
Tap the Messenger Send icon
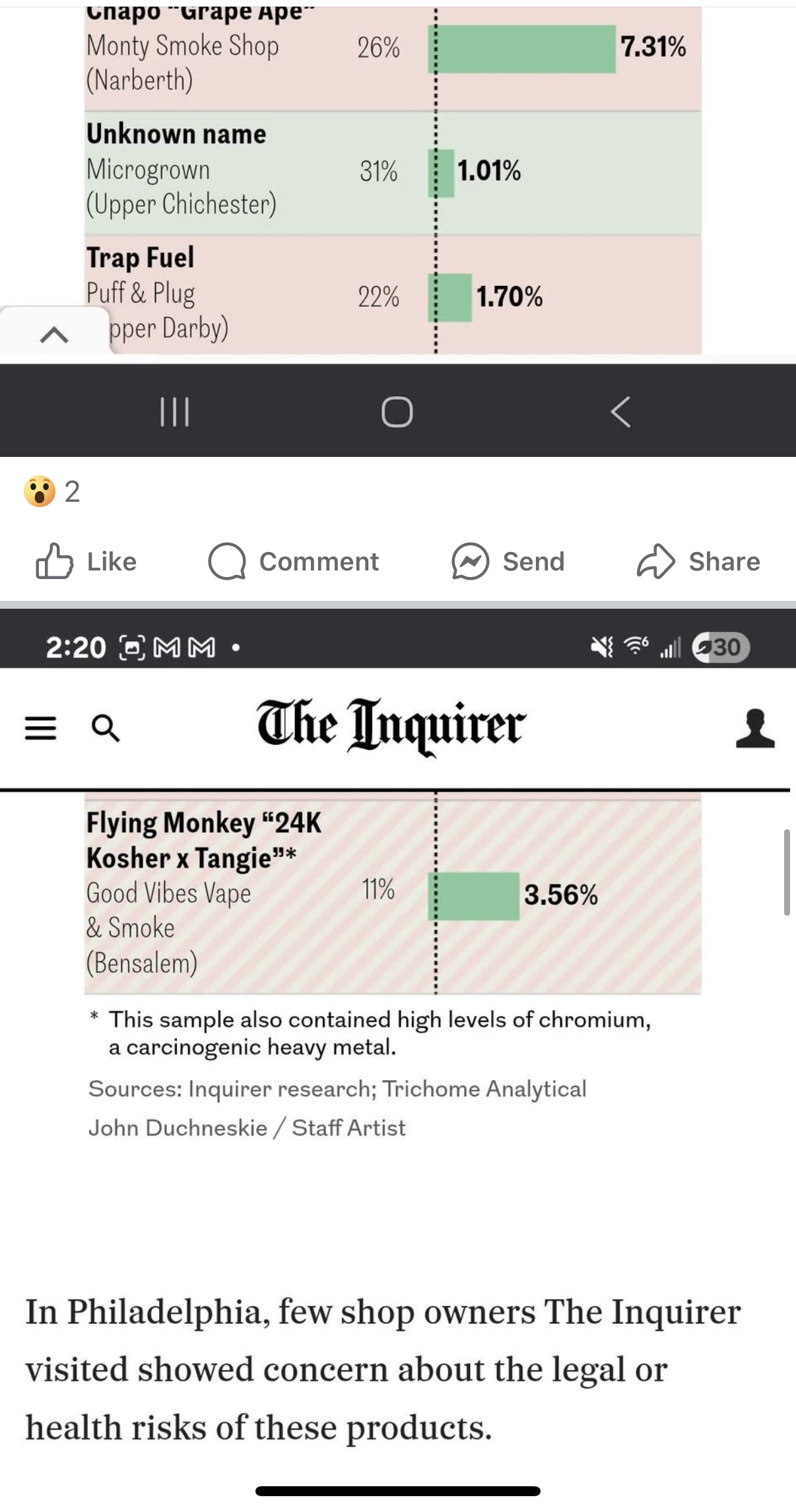[x=470, y=561]
